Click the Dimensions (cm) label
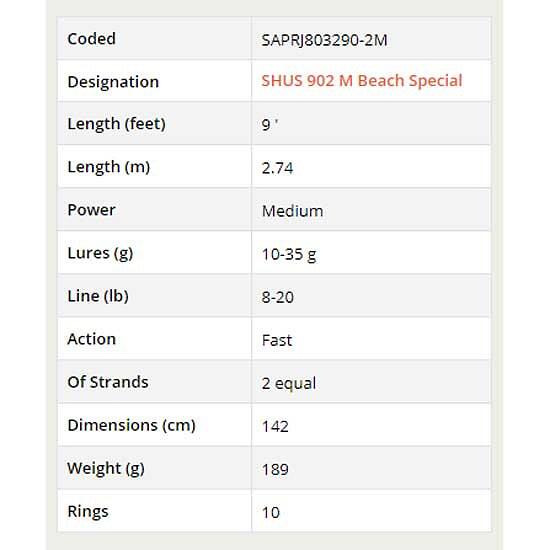Image resolution: width=550 pixels, height=550 pixels. coord(131,425)
